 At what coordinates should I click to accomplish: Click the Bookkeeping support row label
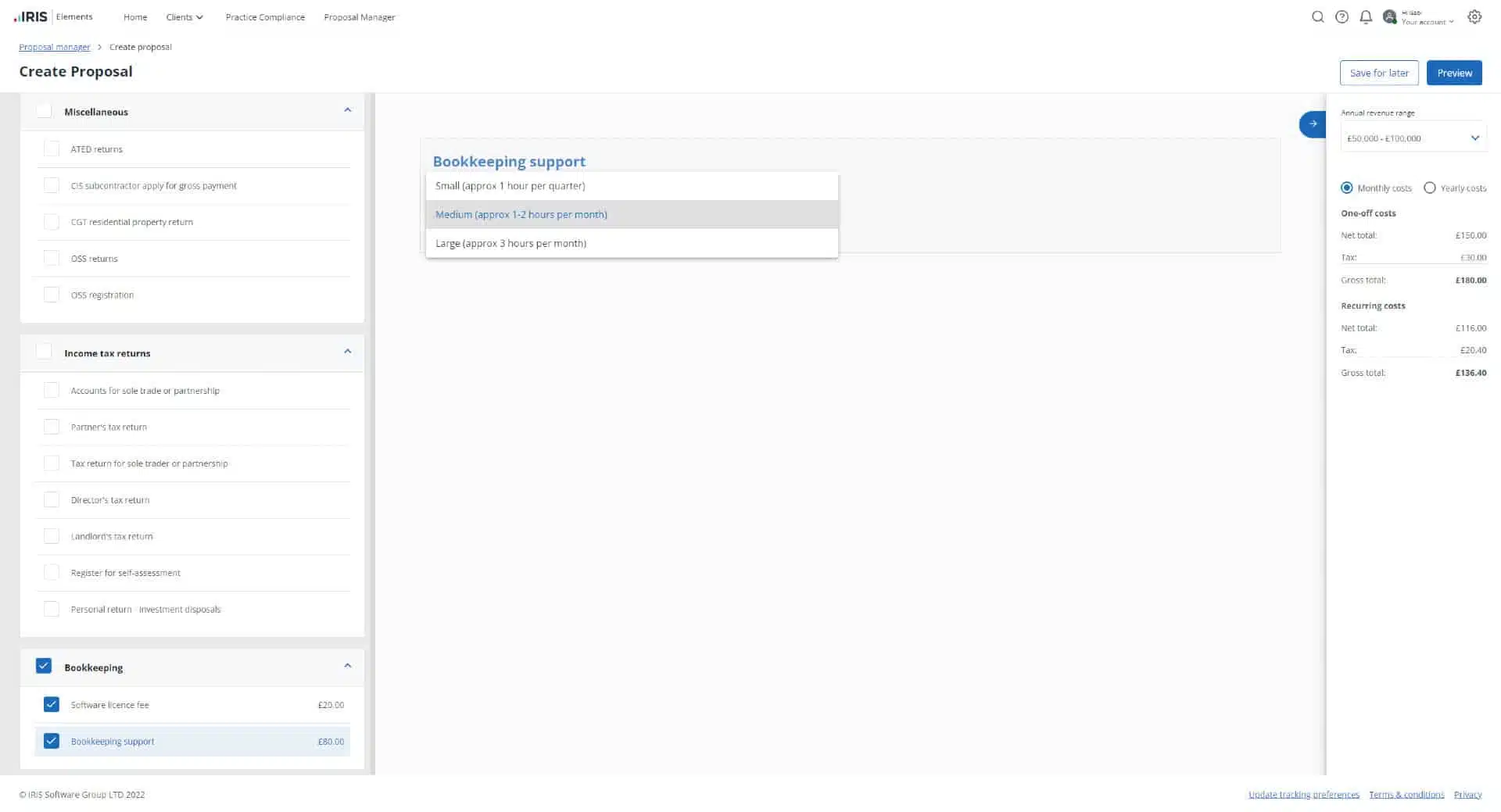(113, 742)
